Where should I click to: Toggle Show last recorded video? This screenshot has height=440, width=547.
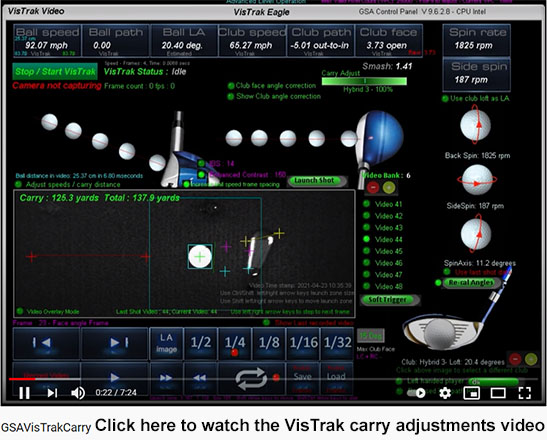click(267, 323)
